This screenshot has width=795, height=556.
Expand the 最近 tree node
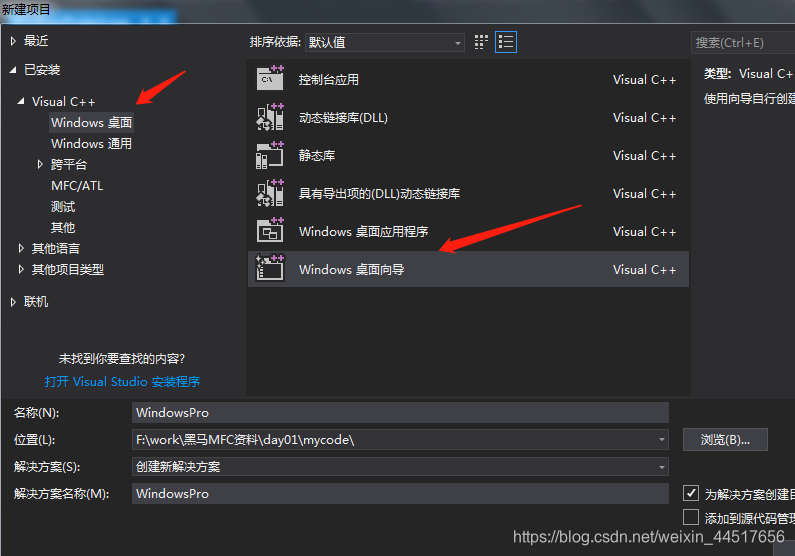[13, 41]
